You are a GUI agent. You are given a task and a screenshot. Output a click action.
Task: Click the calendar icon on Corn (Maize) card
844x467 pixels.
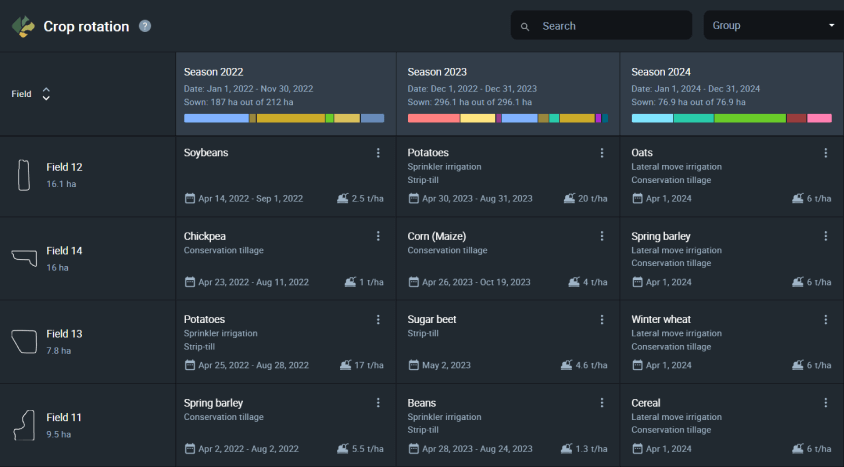(x=413, y=282)
